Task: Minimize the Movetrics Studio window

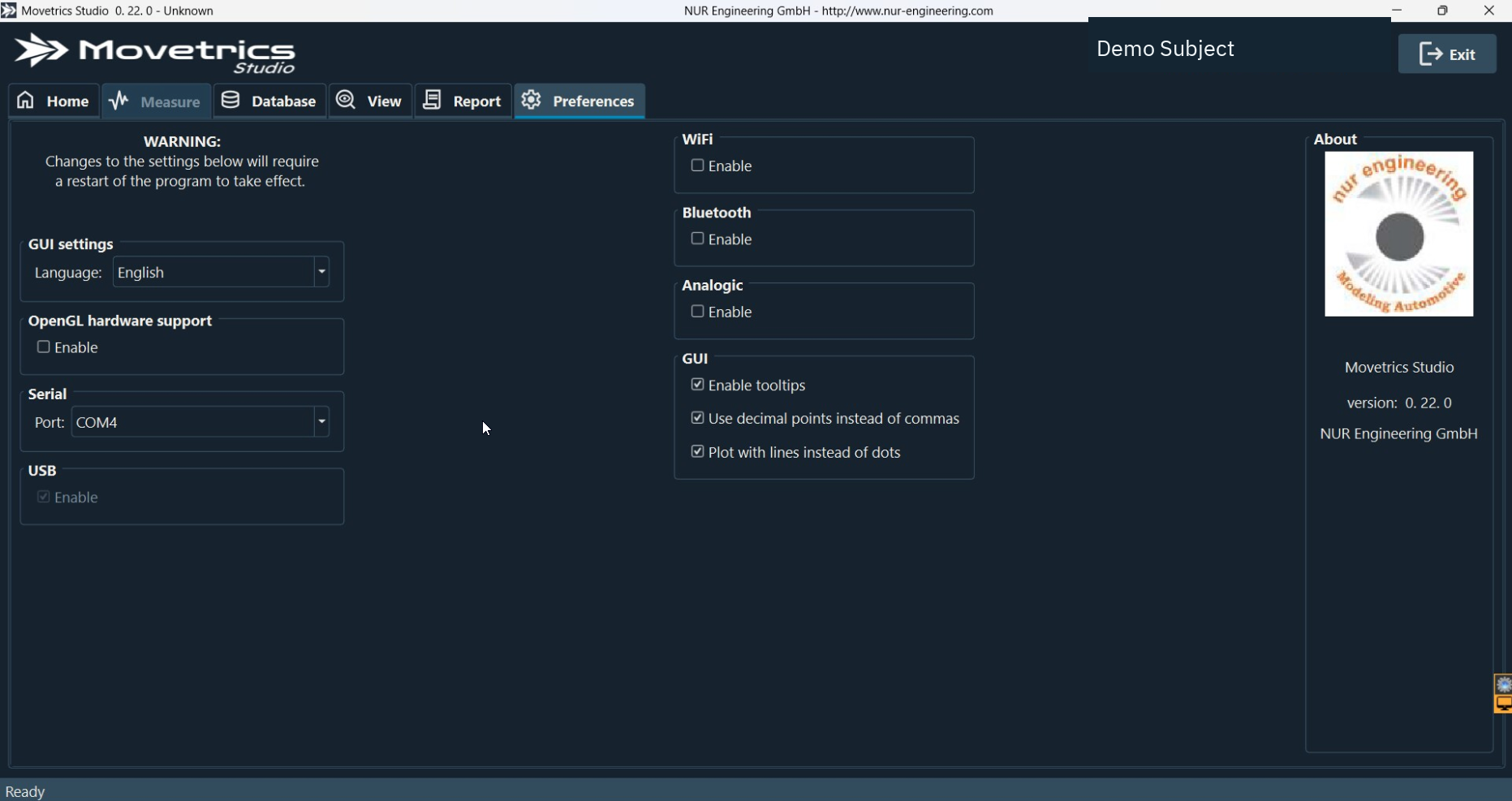Action: point(1397,11)
